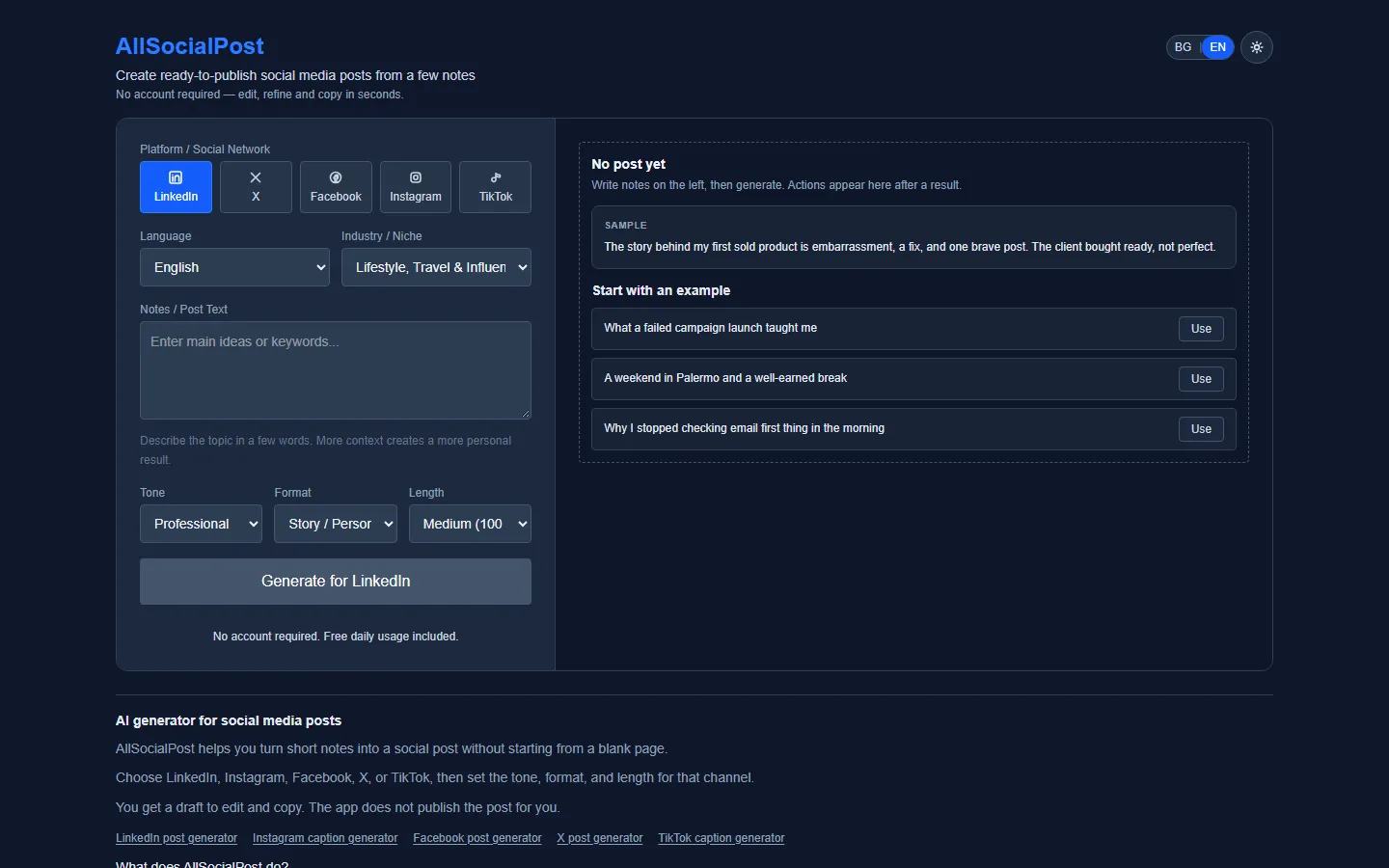Click 'Why I stopped checking email' example text
Viewport: 1389px width, 868px height.
(745, 428)
